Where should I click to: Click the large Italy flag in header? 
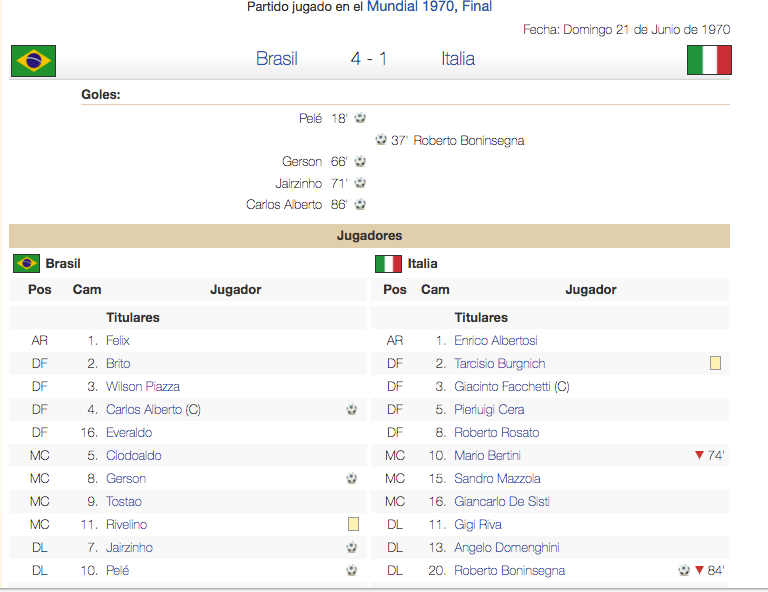coord(709,60)
